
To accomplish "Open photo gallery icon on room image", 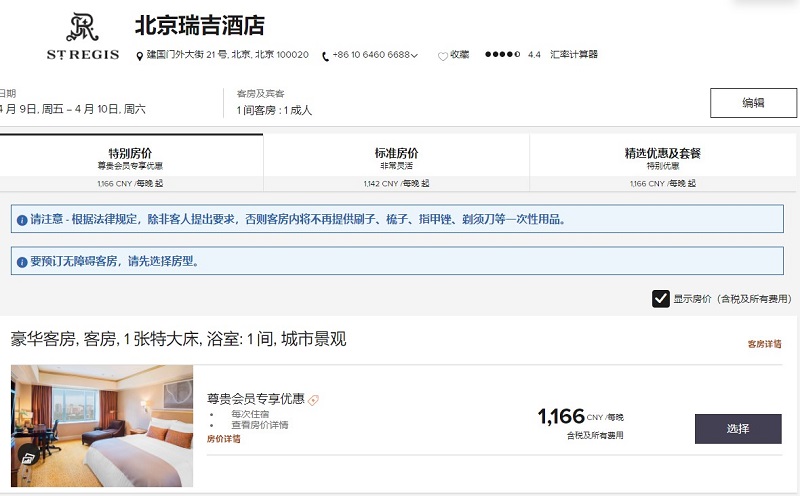I will tap(28, 456).
